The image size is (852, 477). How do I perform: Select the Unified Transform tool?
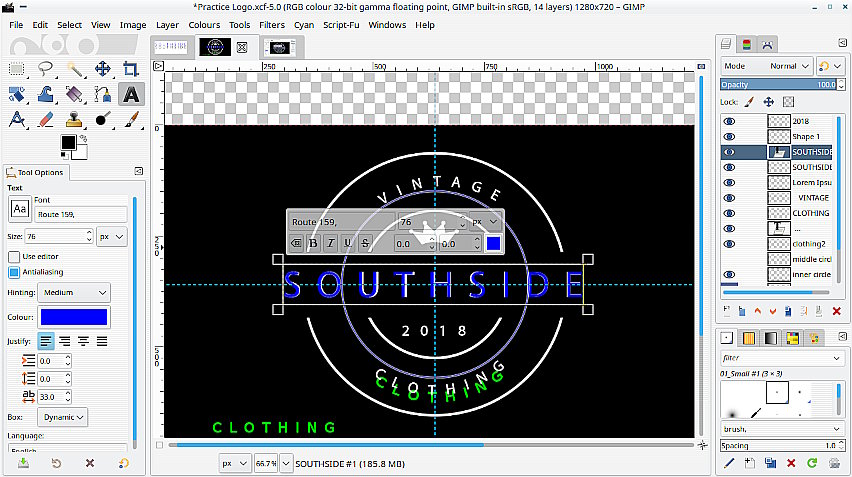pyautogui.click(x=17, y=95)
